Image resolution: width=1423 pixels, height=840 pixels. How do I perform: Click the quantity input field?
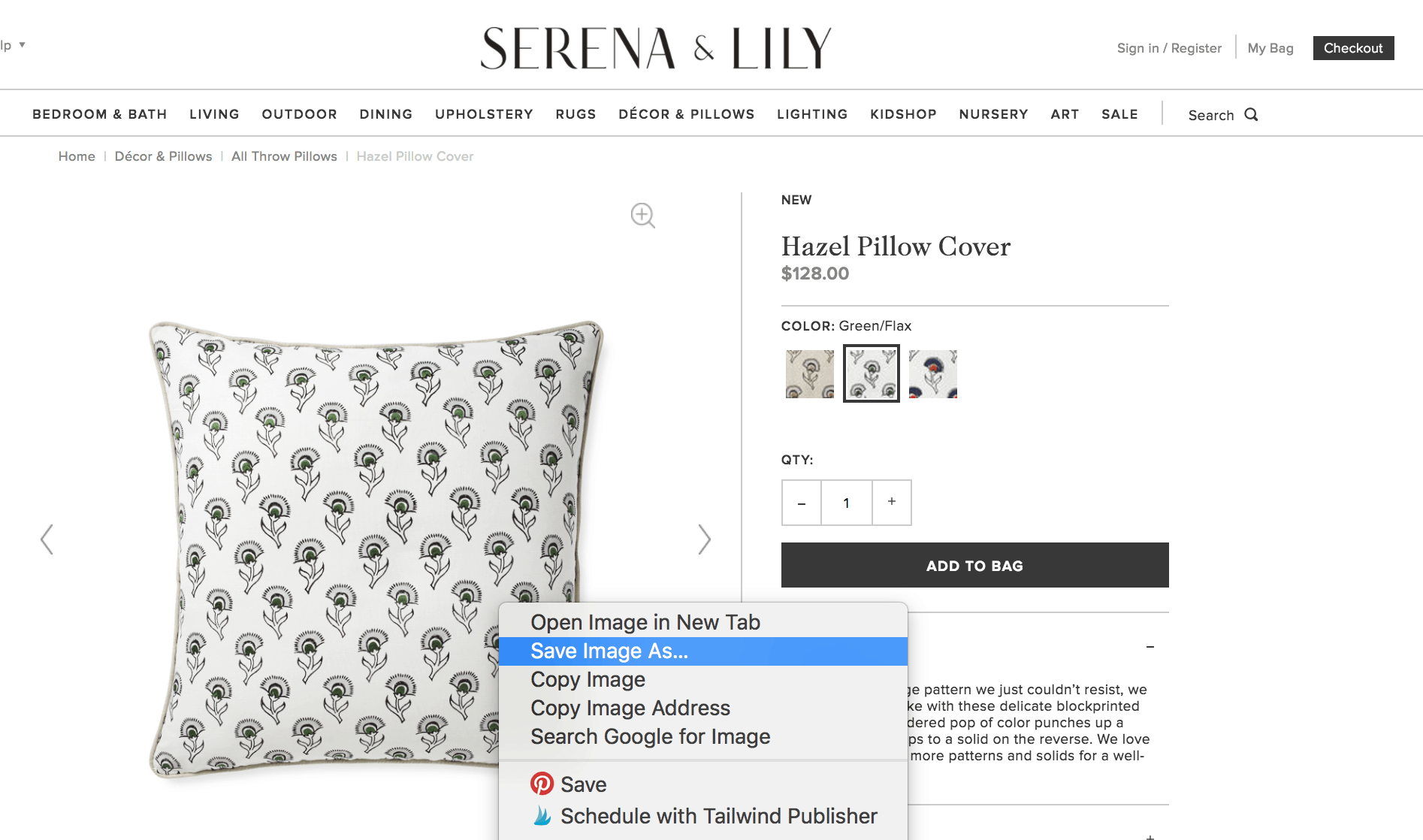coord(847,503)
